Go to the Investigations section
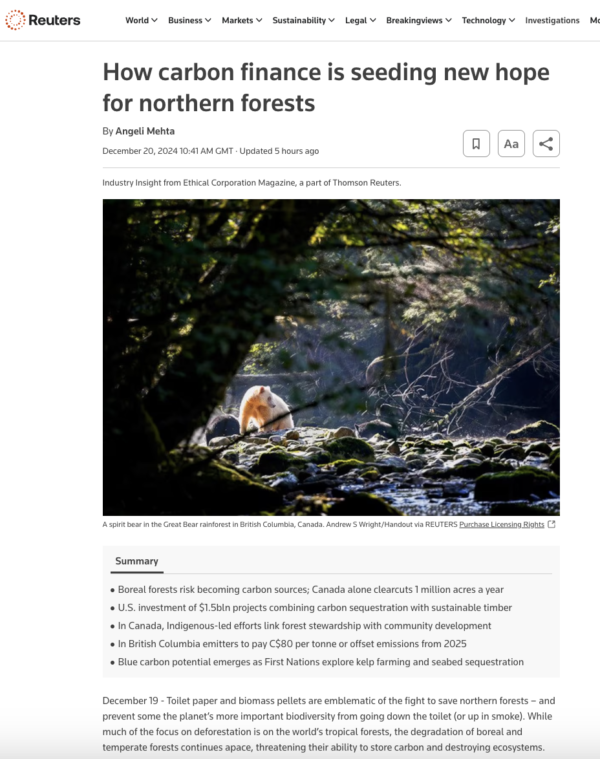The height and width of the screenshot is (759, 600). [552, 20]
